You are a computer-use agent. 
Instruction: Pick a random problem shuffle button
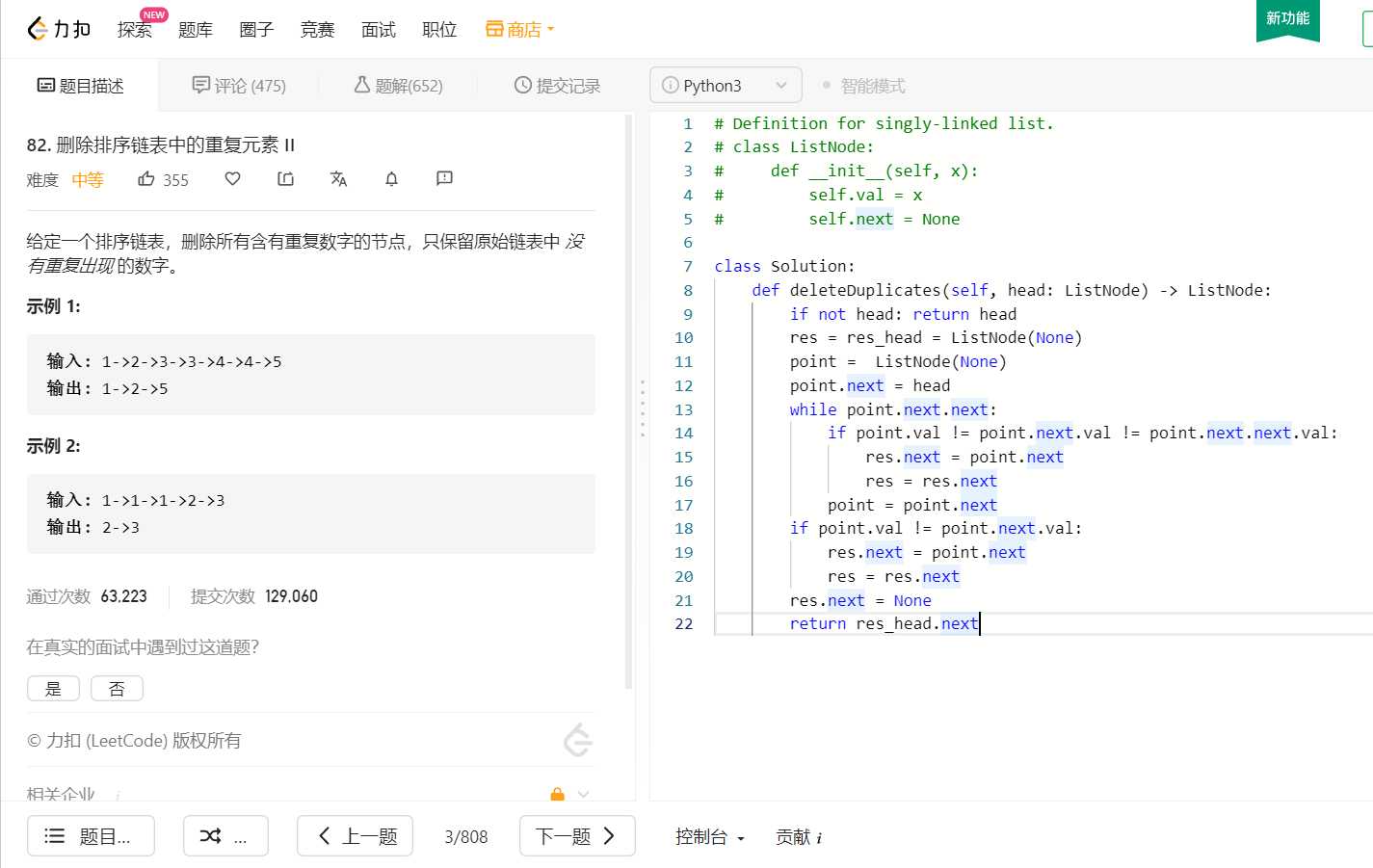[x=225, y=835]
